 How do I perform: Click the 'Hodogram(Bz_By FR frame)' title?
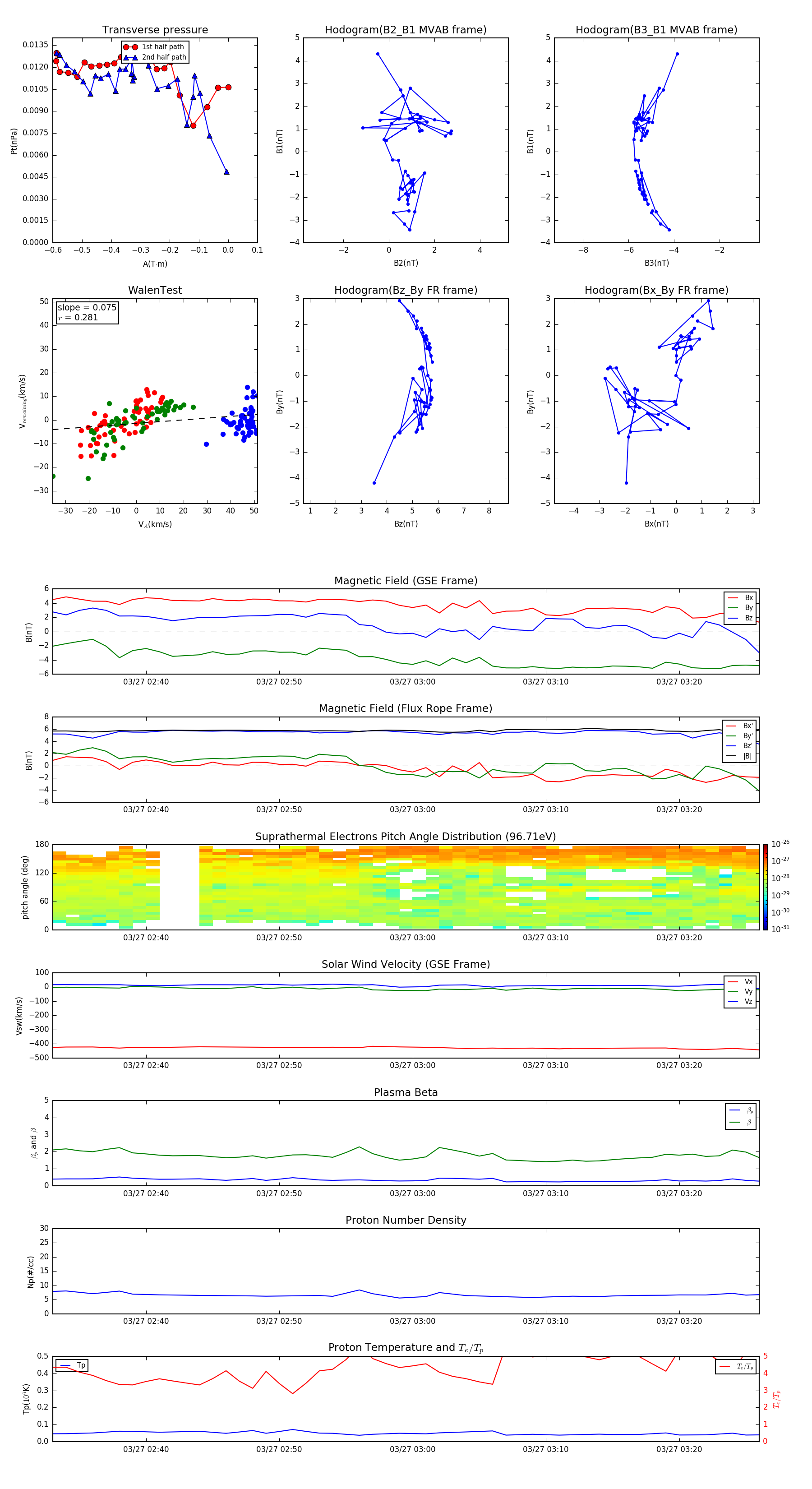point(406,290)
